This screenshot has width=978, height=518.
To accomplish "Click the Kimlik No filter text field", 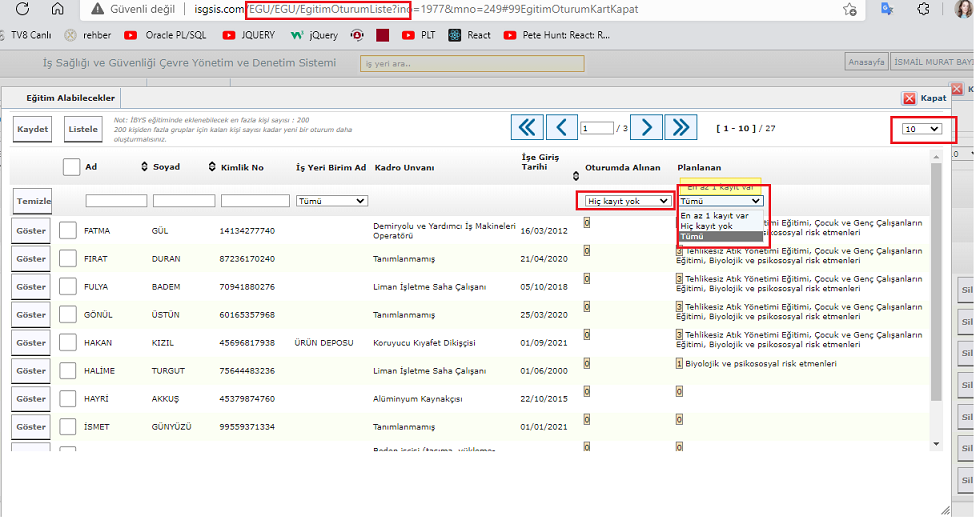I will click(x=255, y=201).
